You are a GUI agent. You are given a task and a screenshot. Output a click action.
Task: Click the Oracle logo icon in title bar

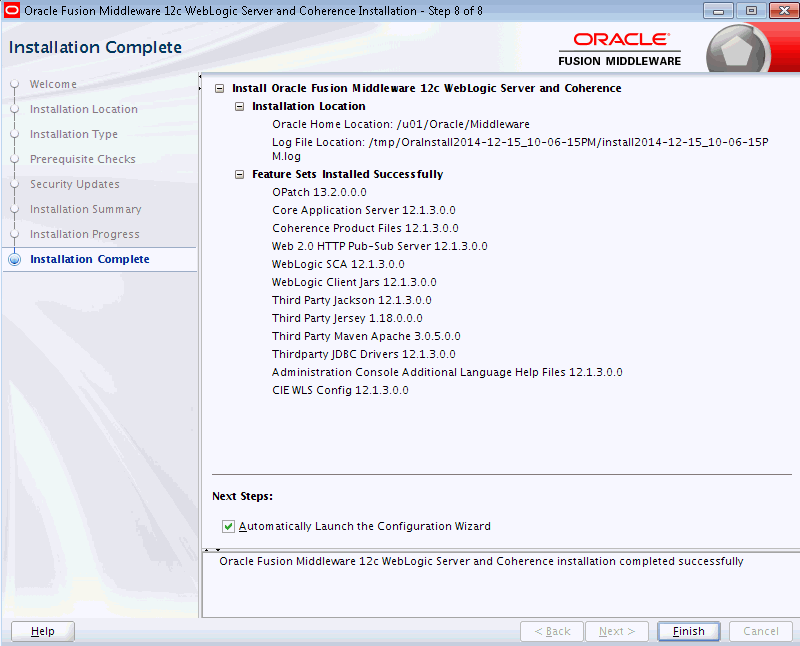click(11, 10)
